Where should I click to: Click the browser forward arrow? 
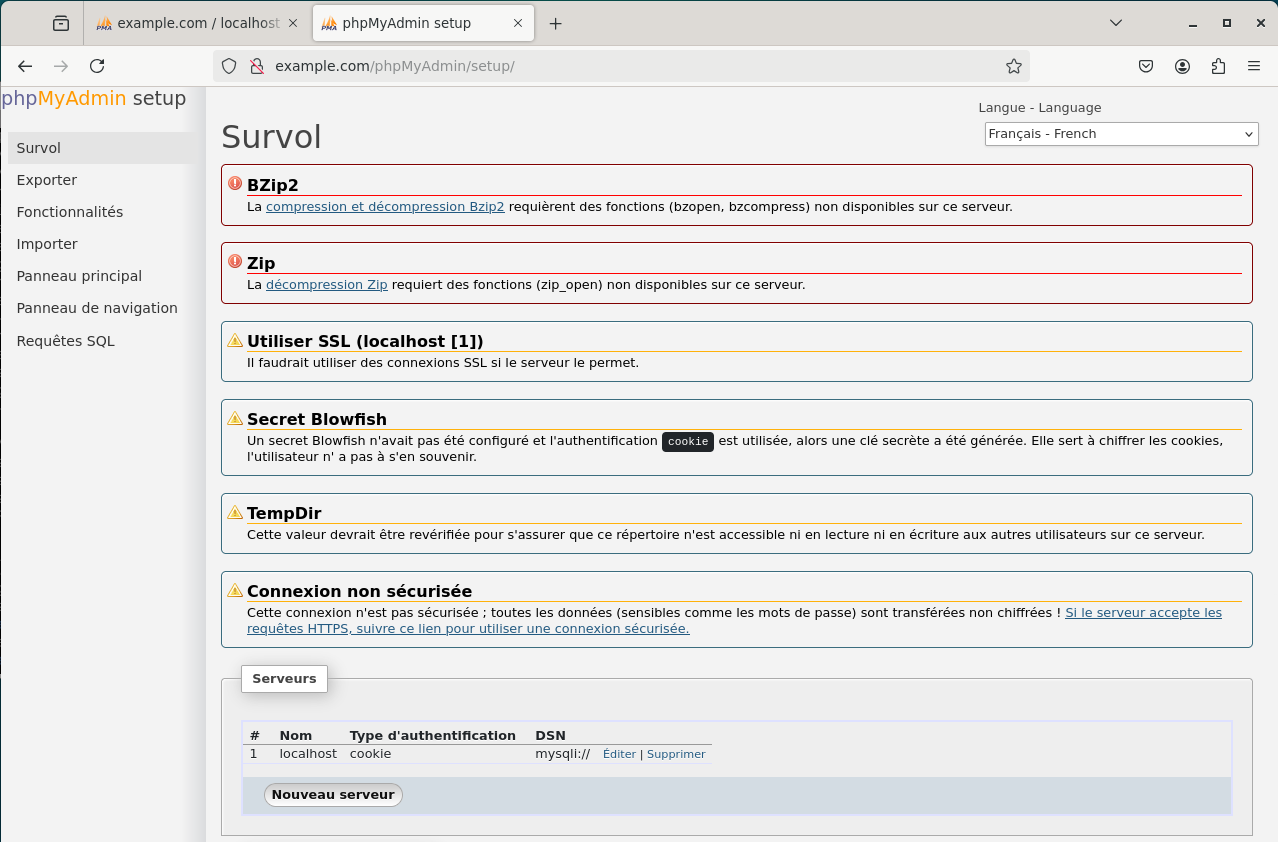[x=61, y=66]
